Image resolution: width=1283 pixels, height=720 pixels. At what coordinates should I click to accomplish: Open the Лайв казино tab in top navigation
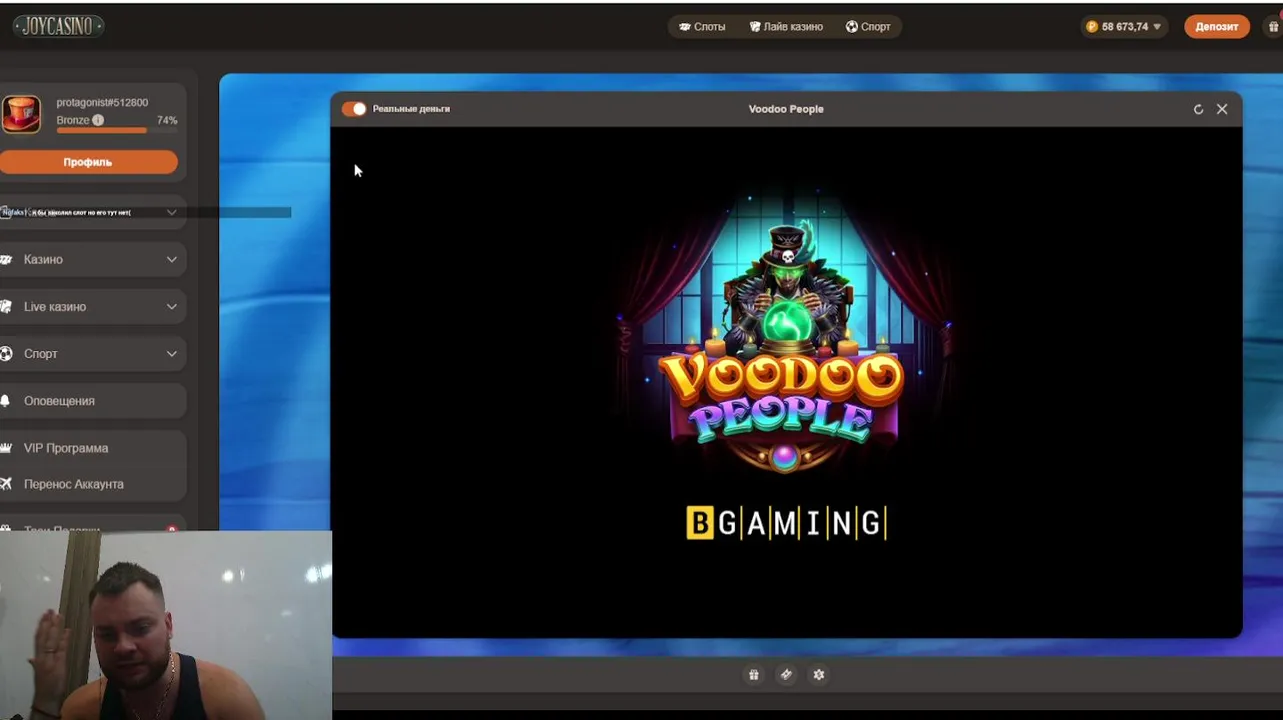pyautogui.click(x=786, y=27)
